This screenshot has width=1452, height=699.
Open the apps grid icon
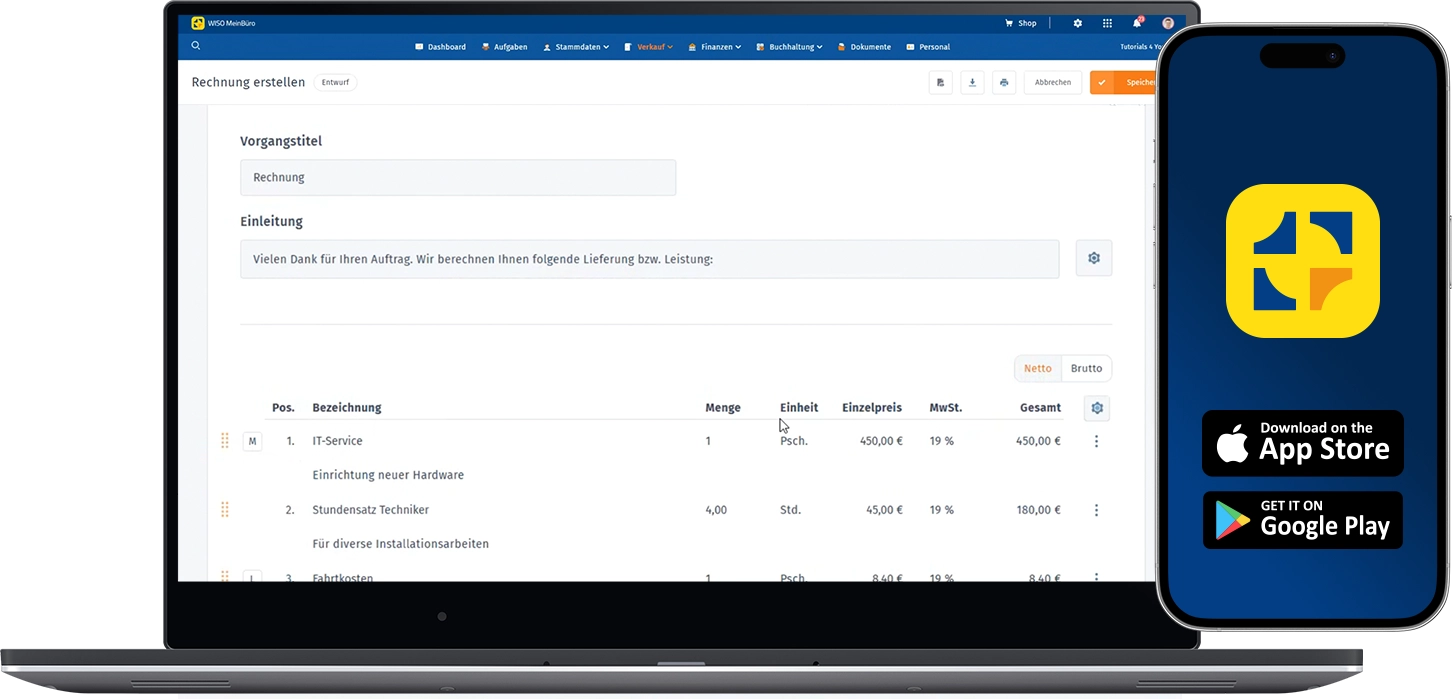pyautogui.click(x=1107, y=23)
